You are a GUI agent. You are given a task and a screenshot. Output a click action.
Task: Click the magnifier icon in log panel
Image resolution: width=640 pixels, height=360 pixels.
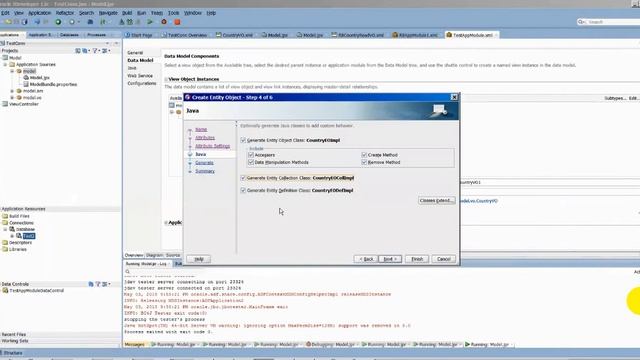coord(127,271)
